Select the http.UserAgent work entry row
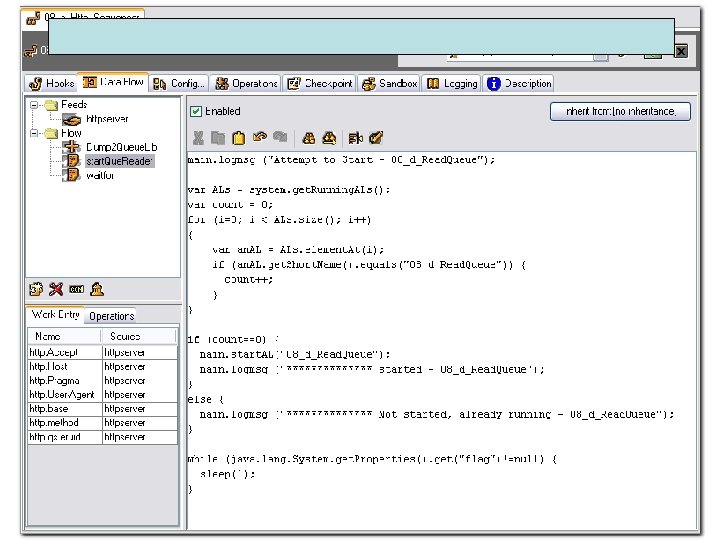This screenshot has height=540, width=720. (102, 394)
